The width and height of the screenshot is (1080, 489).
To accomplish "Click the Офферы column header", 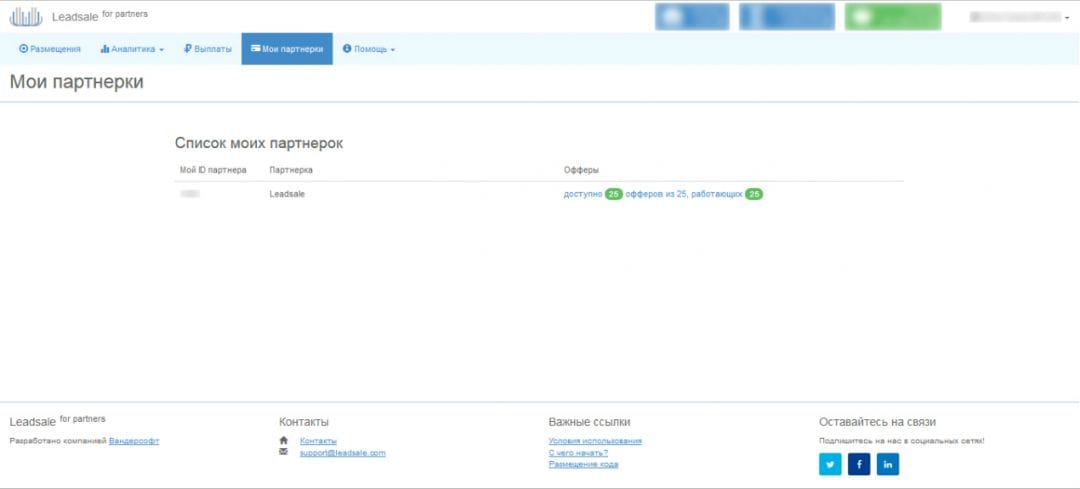I will pos(581,169).
